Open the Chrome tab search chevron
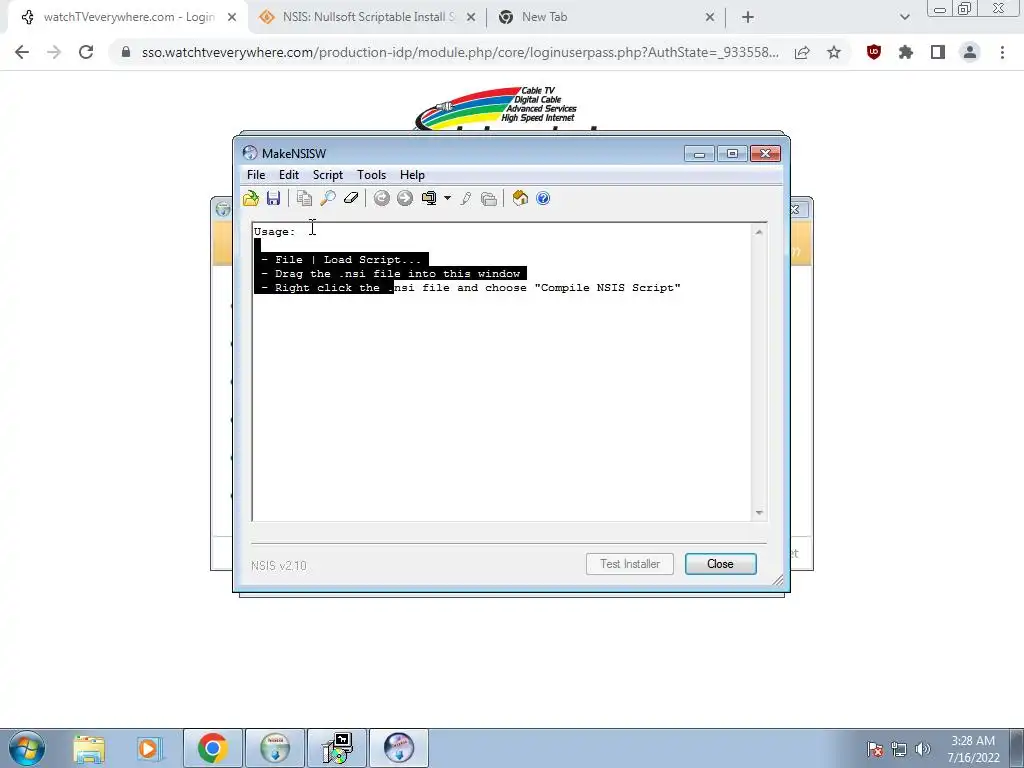Viewport: 1024px width, 768px height. pyautogui.click(x=904, y=17)
